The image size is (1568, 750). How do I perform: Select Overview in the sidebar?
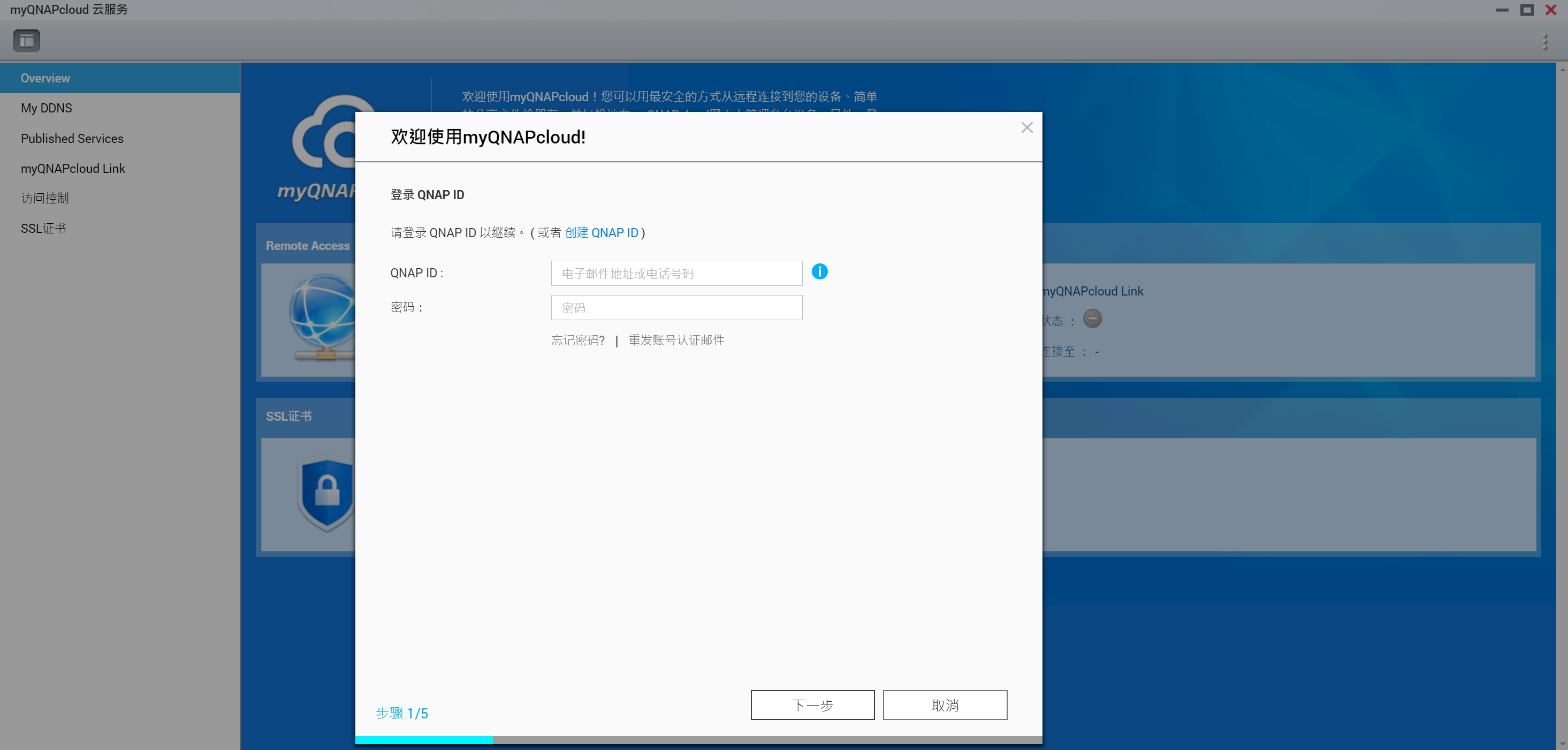tap(120, 78)
